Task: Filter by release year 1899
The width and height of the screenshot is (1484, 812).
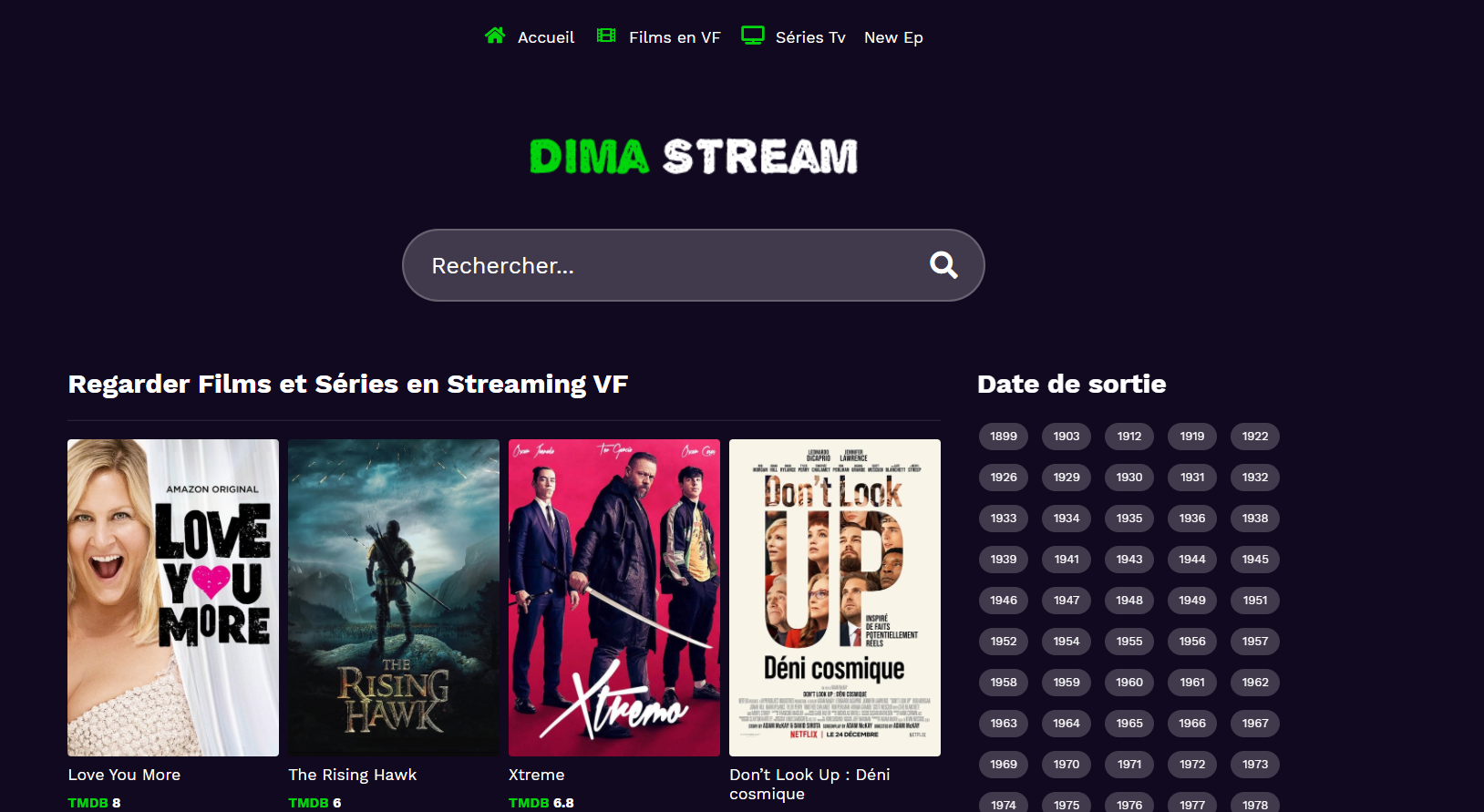Action: tap(1004, 437)
